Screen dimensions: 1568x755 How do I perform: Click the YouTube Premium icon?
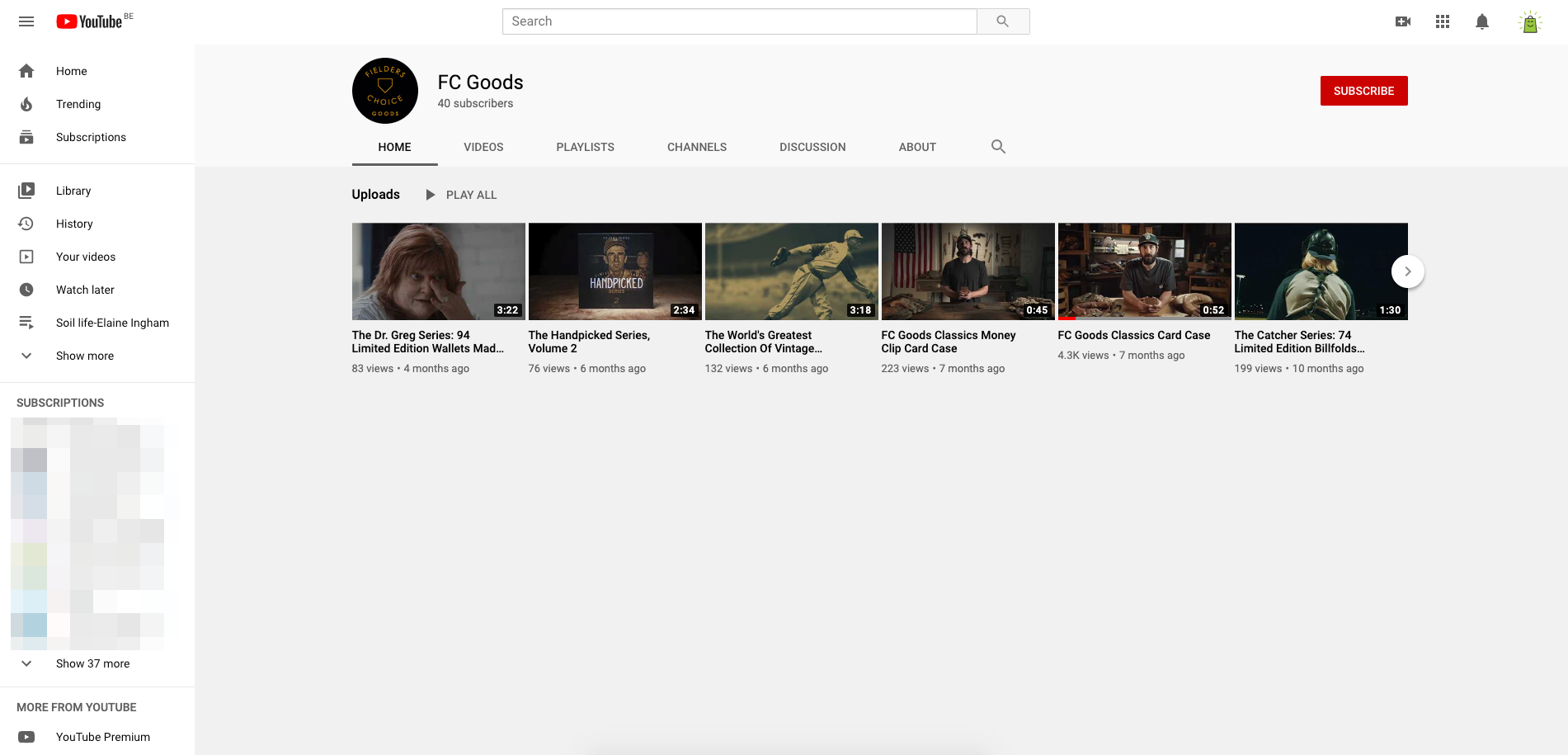26,737
